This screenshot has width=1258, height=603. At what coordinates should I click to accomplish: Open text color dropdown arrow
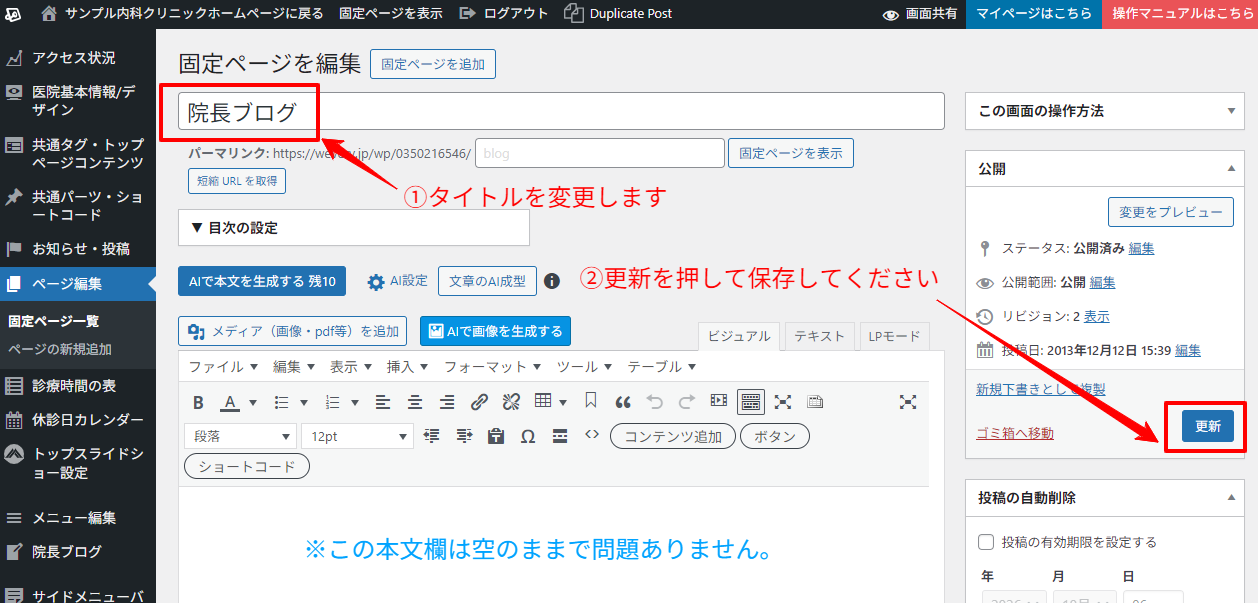253,403
